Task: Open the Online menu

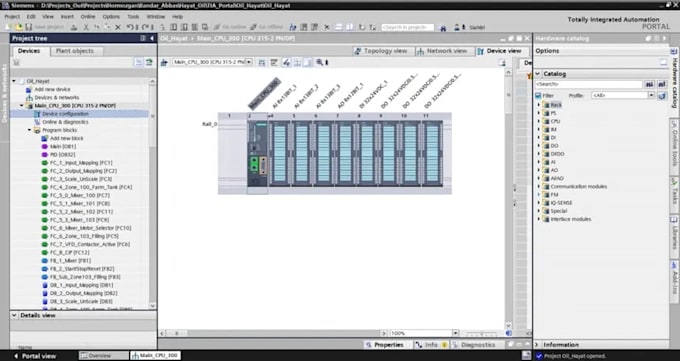Action: [88, 16]
